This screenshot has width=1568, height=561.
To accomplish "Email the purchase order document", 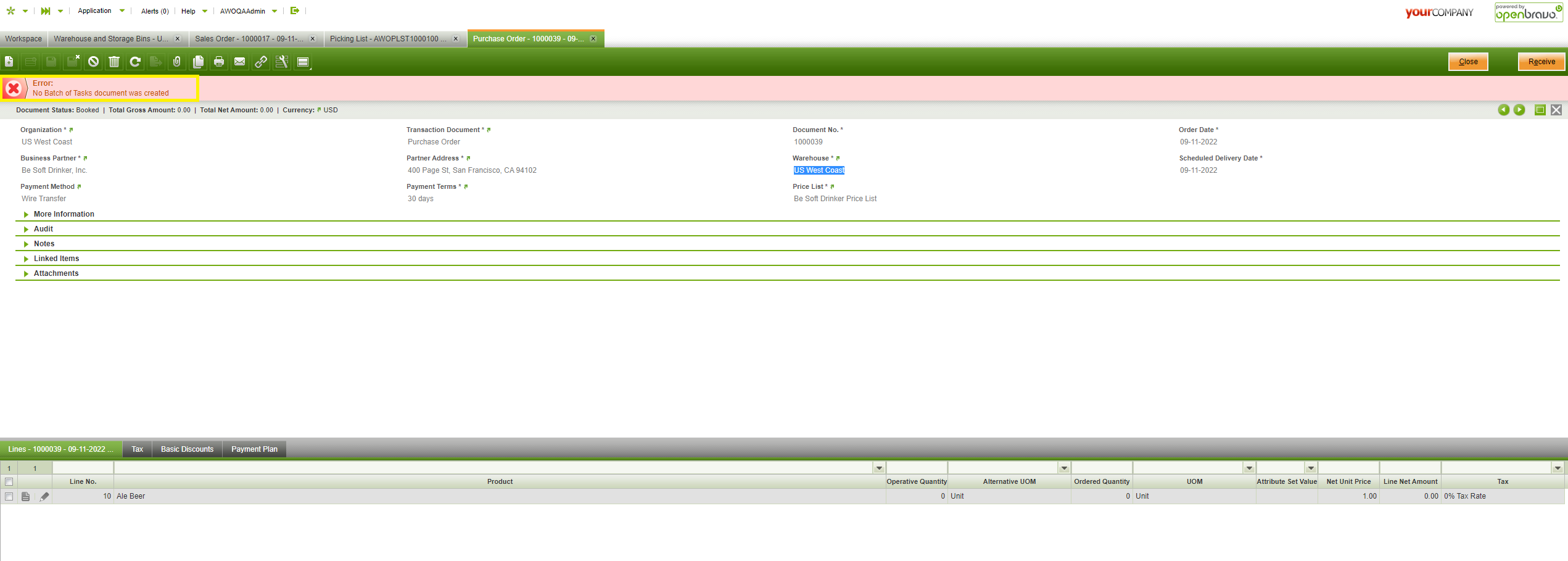I will click(240, 62).
